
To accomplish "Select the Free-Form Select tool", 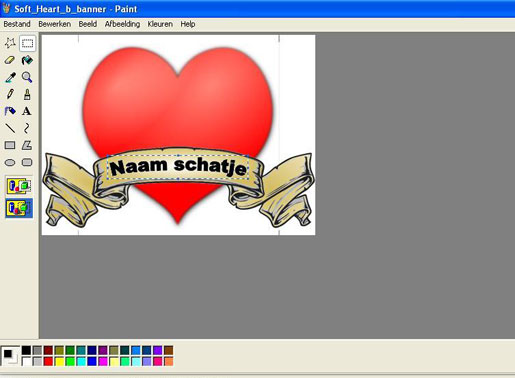I will pos(10,43).
